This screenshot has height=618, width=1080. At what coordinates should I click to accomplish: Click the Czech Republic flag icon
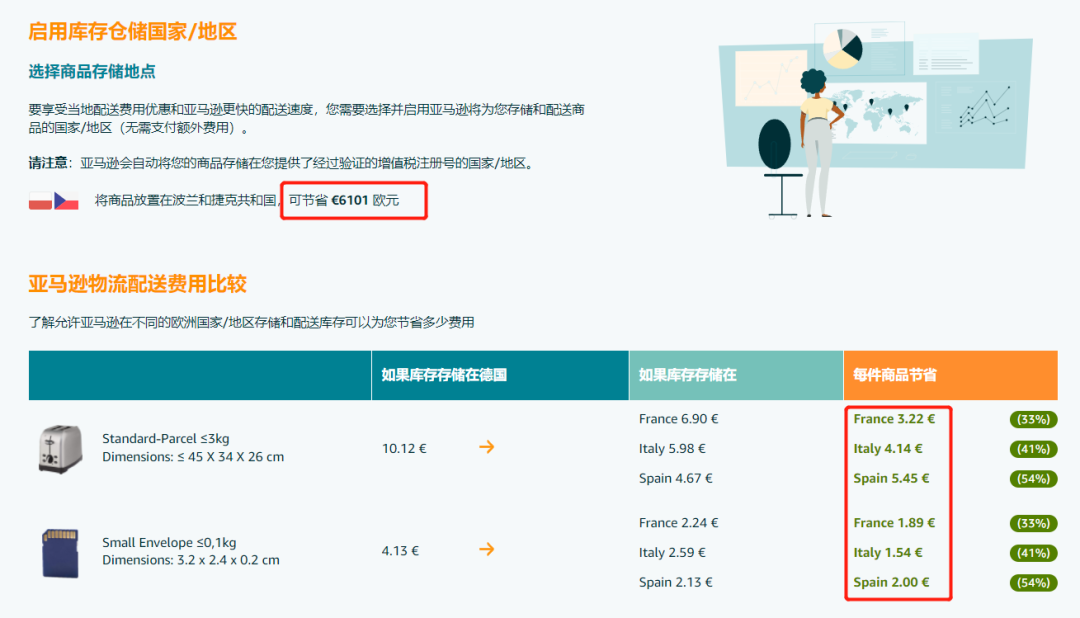tap(66, 200)
